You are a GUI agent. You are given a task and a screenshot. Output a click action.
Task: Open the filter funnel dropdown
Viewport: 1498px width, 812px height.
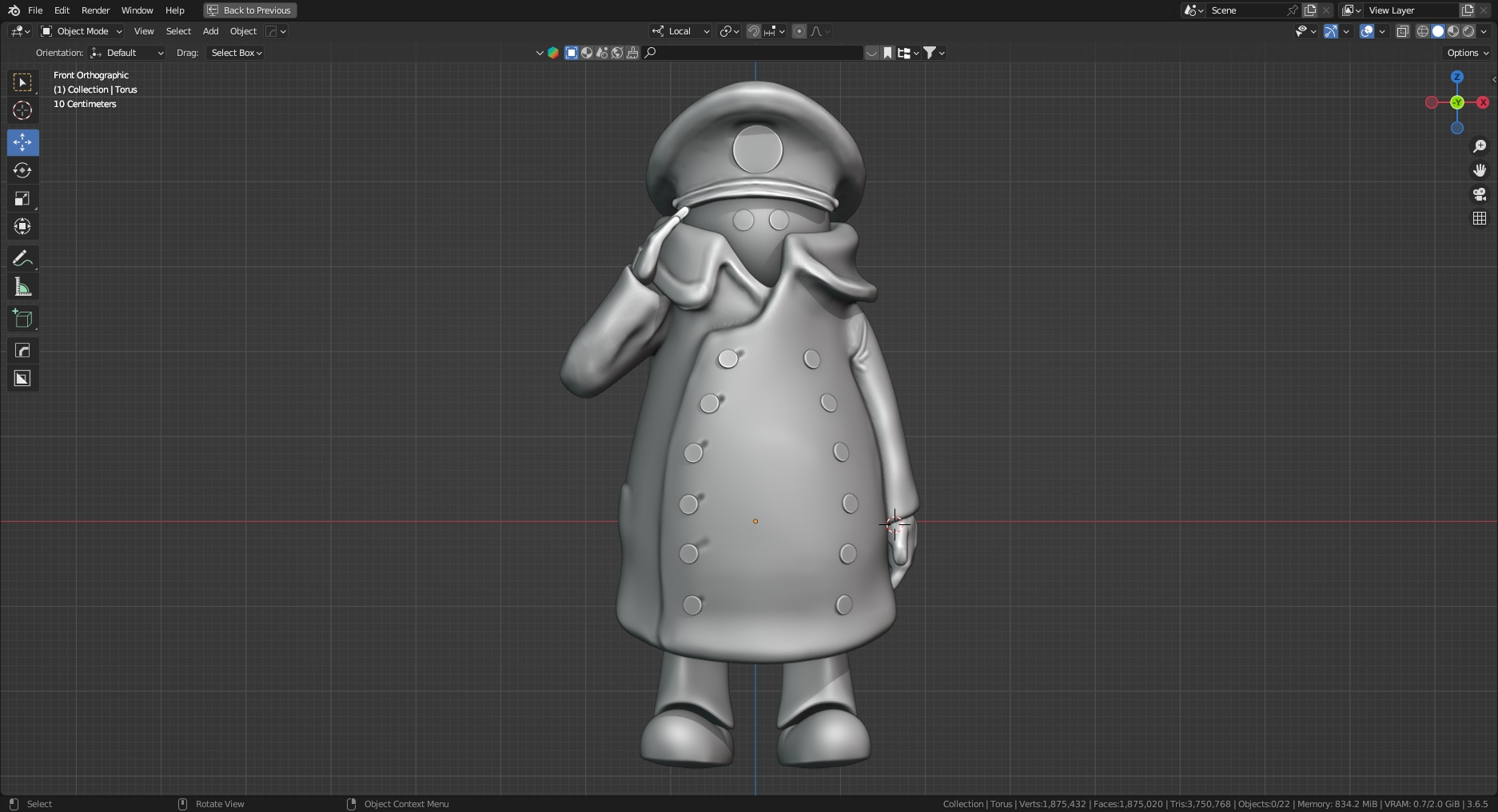click(x=934, y=53)
